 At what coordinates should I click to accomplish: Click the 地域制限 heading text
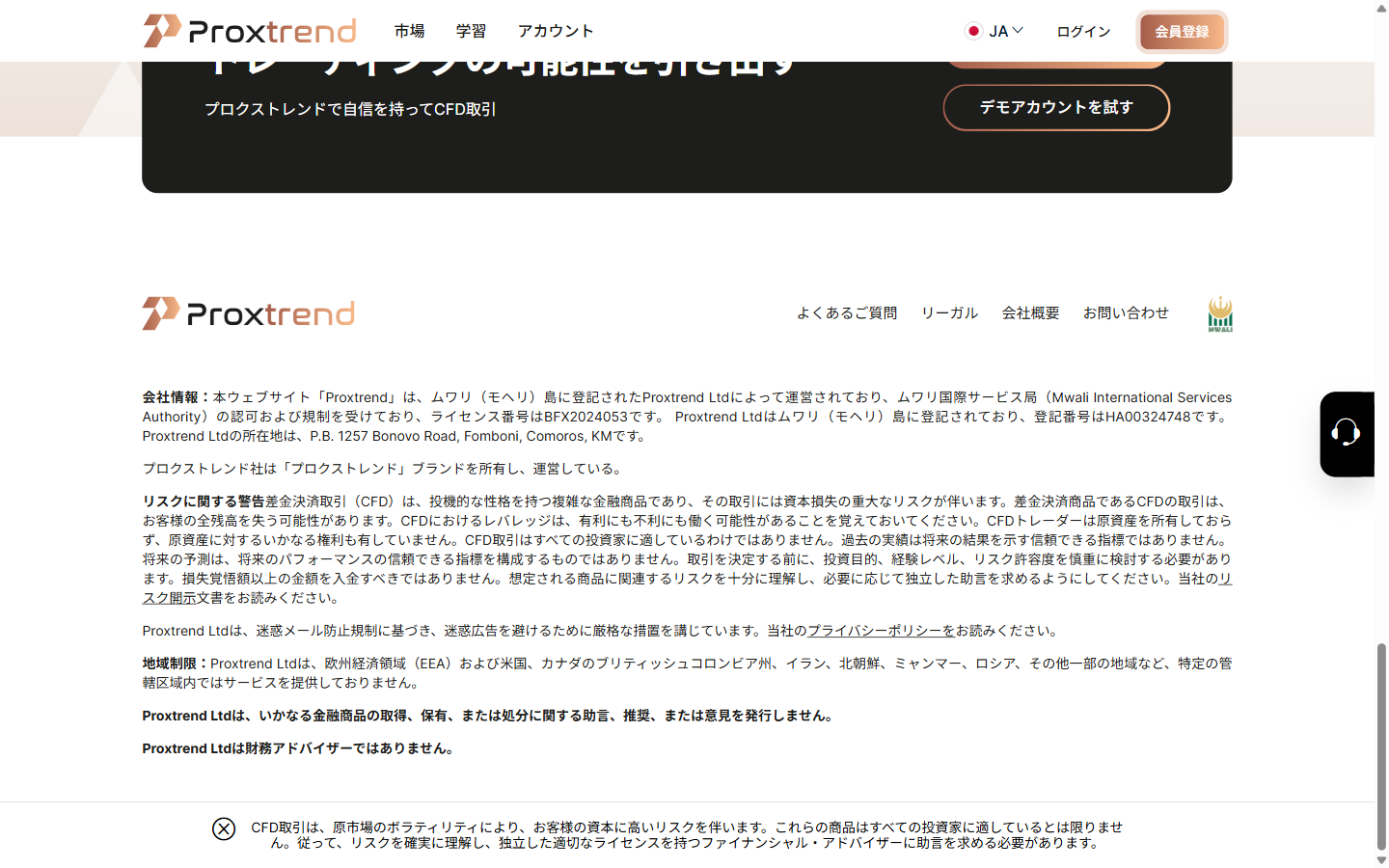point(177,664)
